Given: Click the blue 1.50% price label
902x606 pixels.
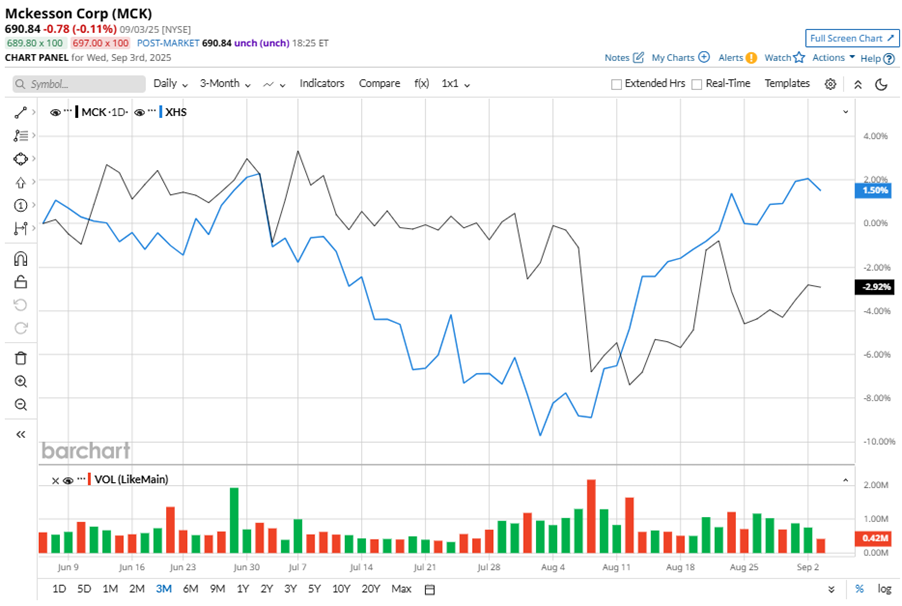Looking at the screenshot, I should click(x=873, y=190).
